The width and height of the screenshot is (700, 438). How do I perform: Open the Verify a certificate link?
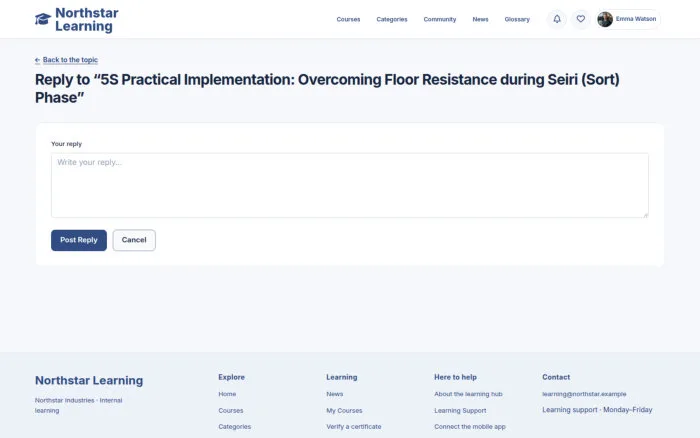pyautogui.click(x=354, y=427)
